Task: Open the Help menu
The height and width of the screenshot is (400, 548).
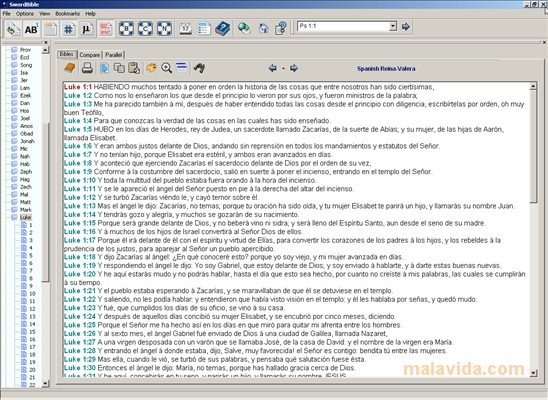Action: (x=91, y=14)
